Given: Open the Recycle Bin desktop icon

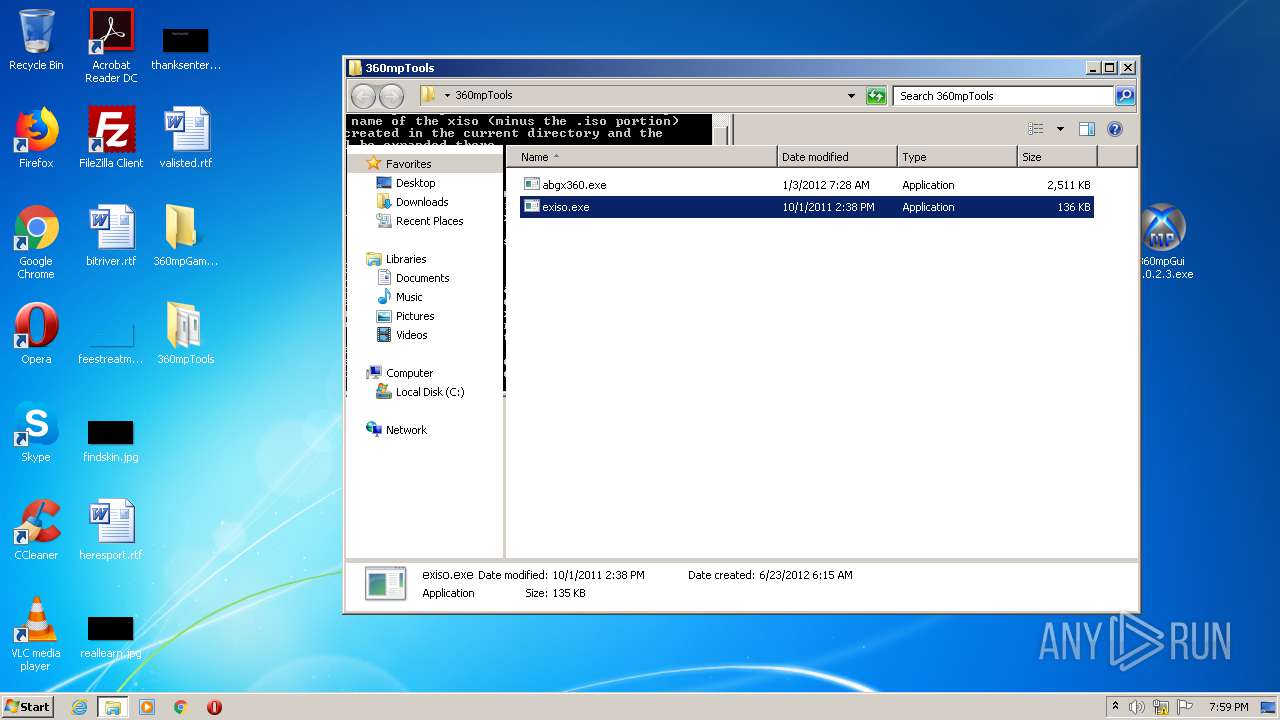Looking at the screenshot, I should coord(36,41).
